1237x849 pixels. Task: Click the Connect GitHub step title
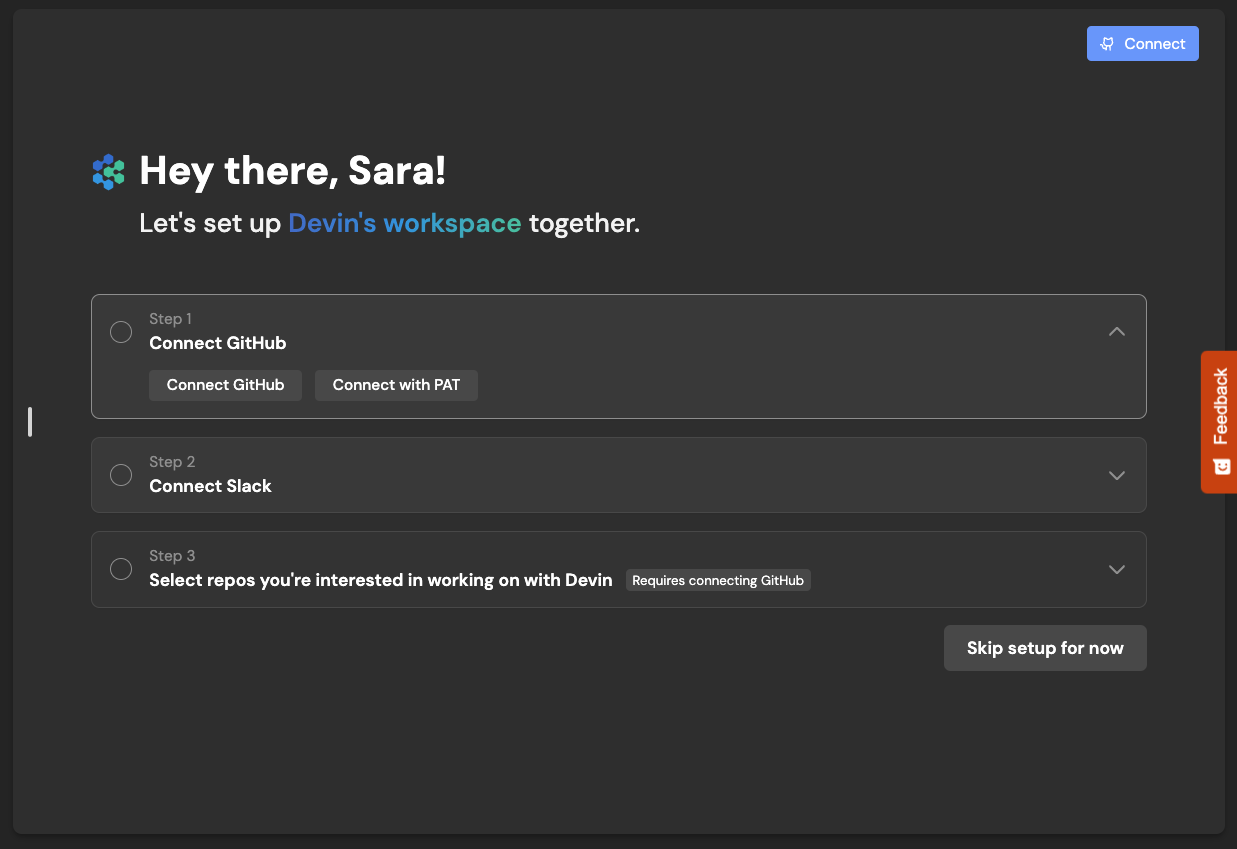click(218, 343)
